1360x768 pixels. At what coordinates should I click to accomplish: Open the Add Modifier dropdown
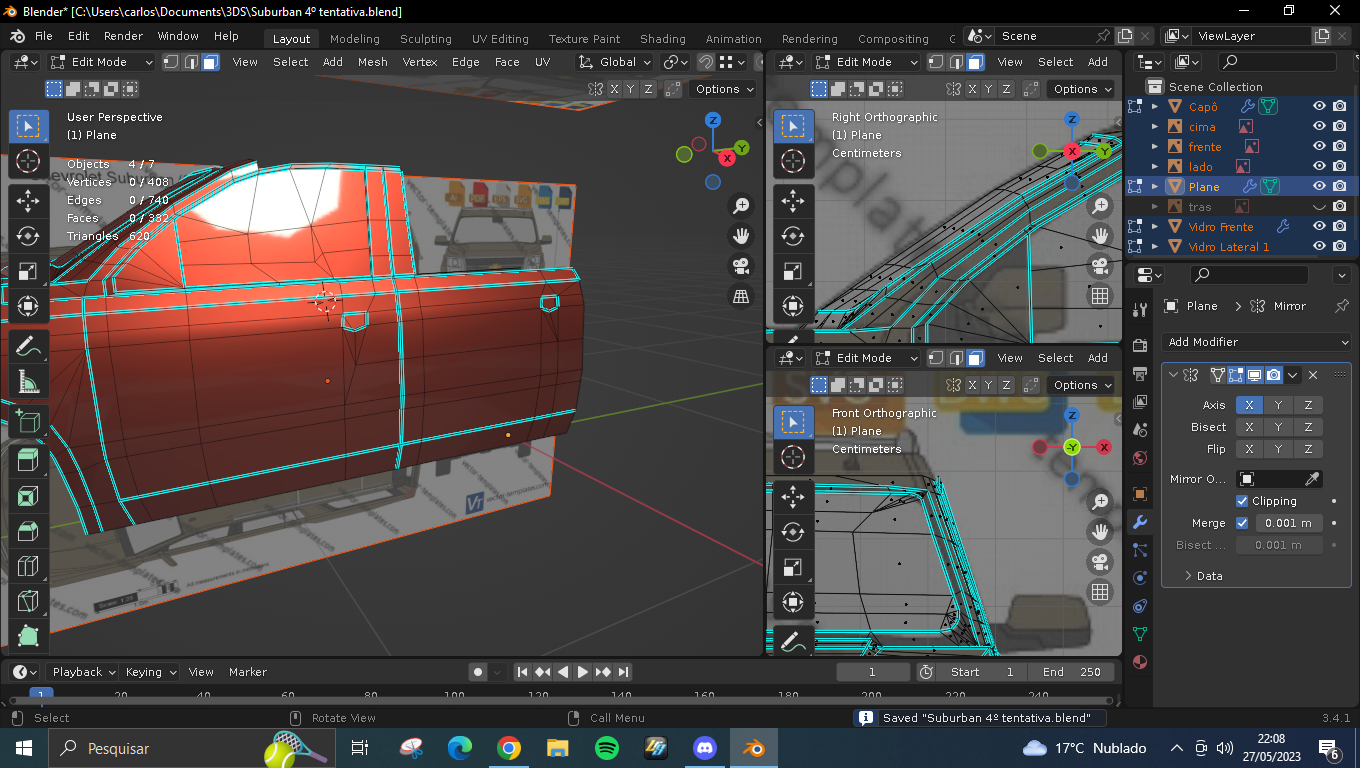tap(1257, 342)
